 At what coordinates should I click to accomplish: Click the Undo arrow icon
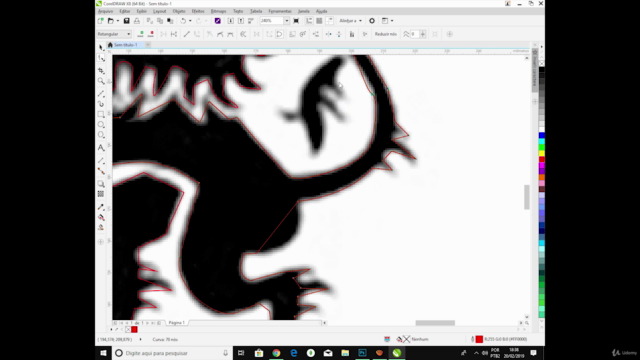coord(183,21)
